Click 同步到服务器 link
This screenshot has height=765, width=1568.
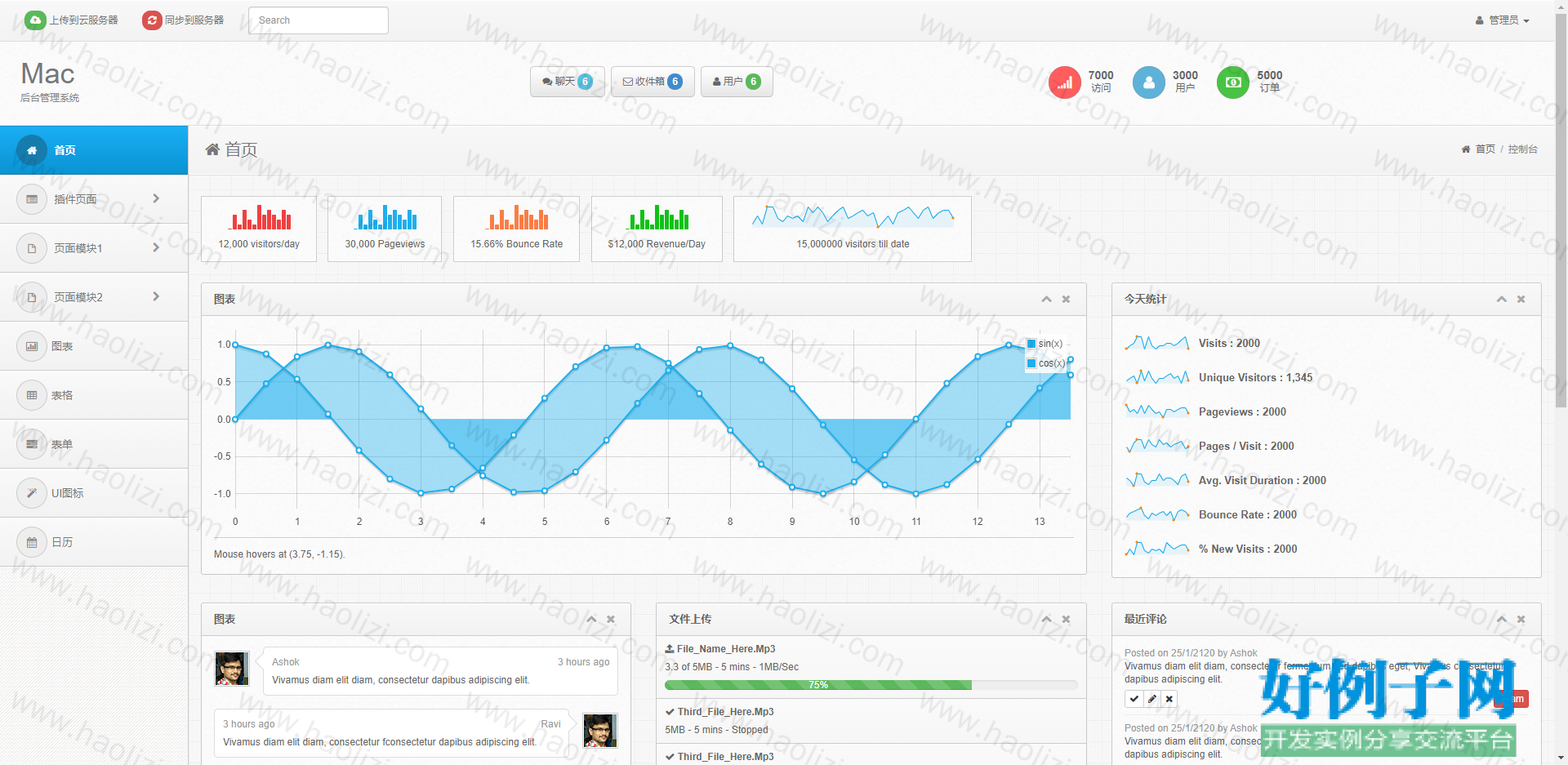(194, 20)
